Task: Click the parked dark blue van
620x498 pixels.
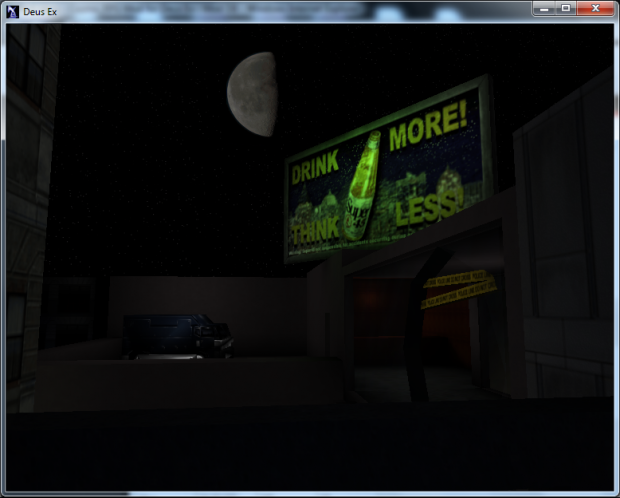Action: point(175,336)
